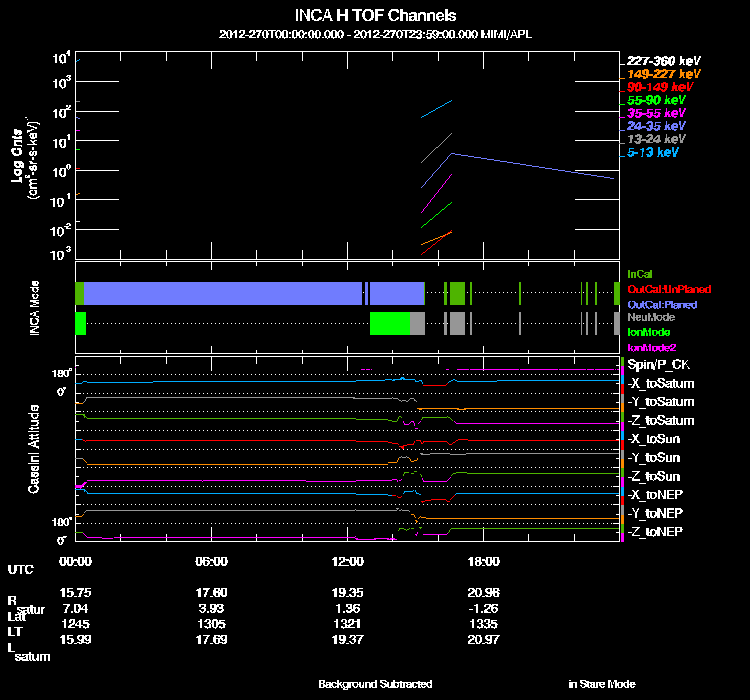Select the 149-227 keV legend entry
The width and height of the screenshot is (750, 700).
coord(663,74)
